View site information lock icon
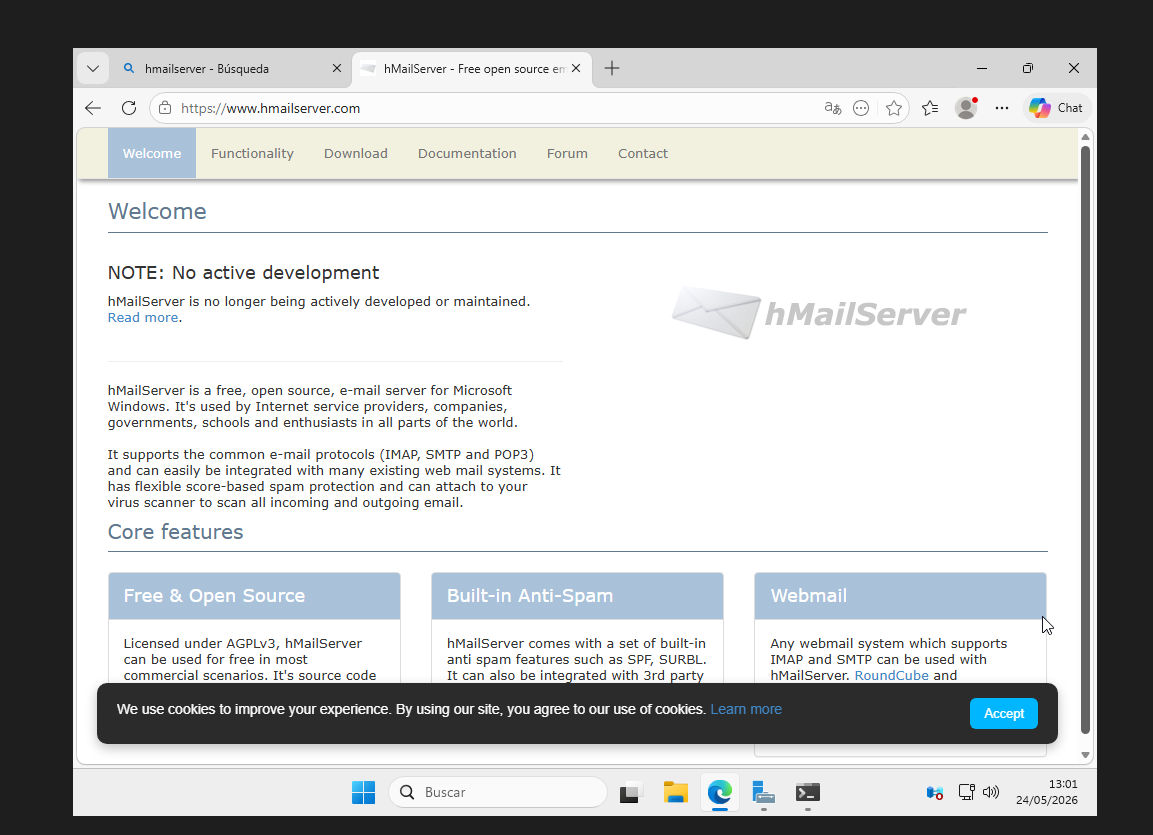The image size is (1153, 835). (x=165, y=108)
